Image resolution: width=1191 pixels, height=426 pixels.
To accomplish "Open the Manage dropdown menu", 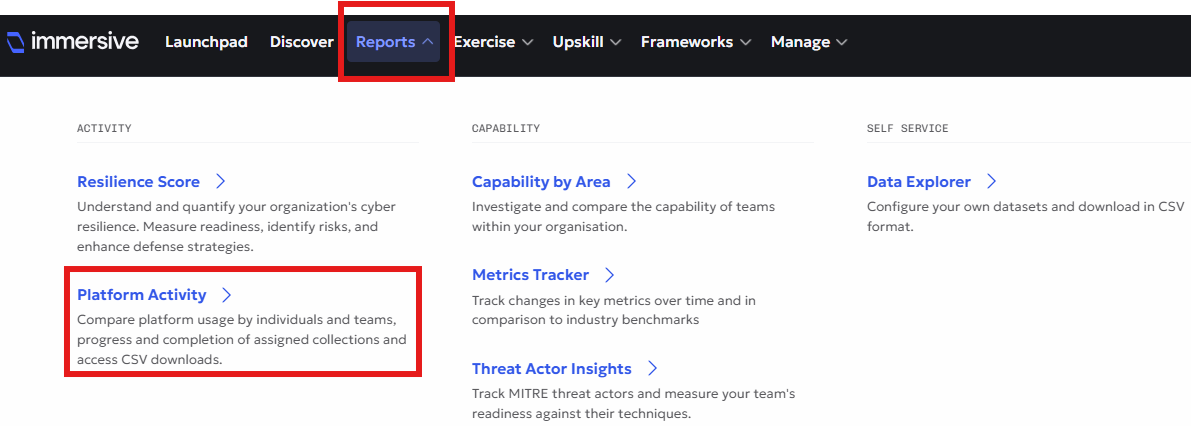I will [809, 42].
